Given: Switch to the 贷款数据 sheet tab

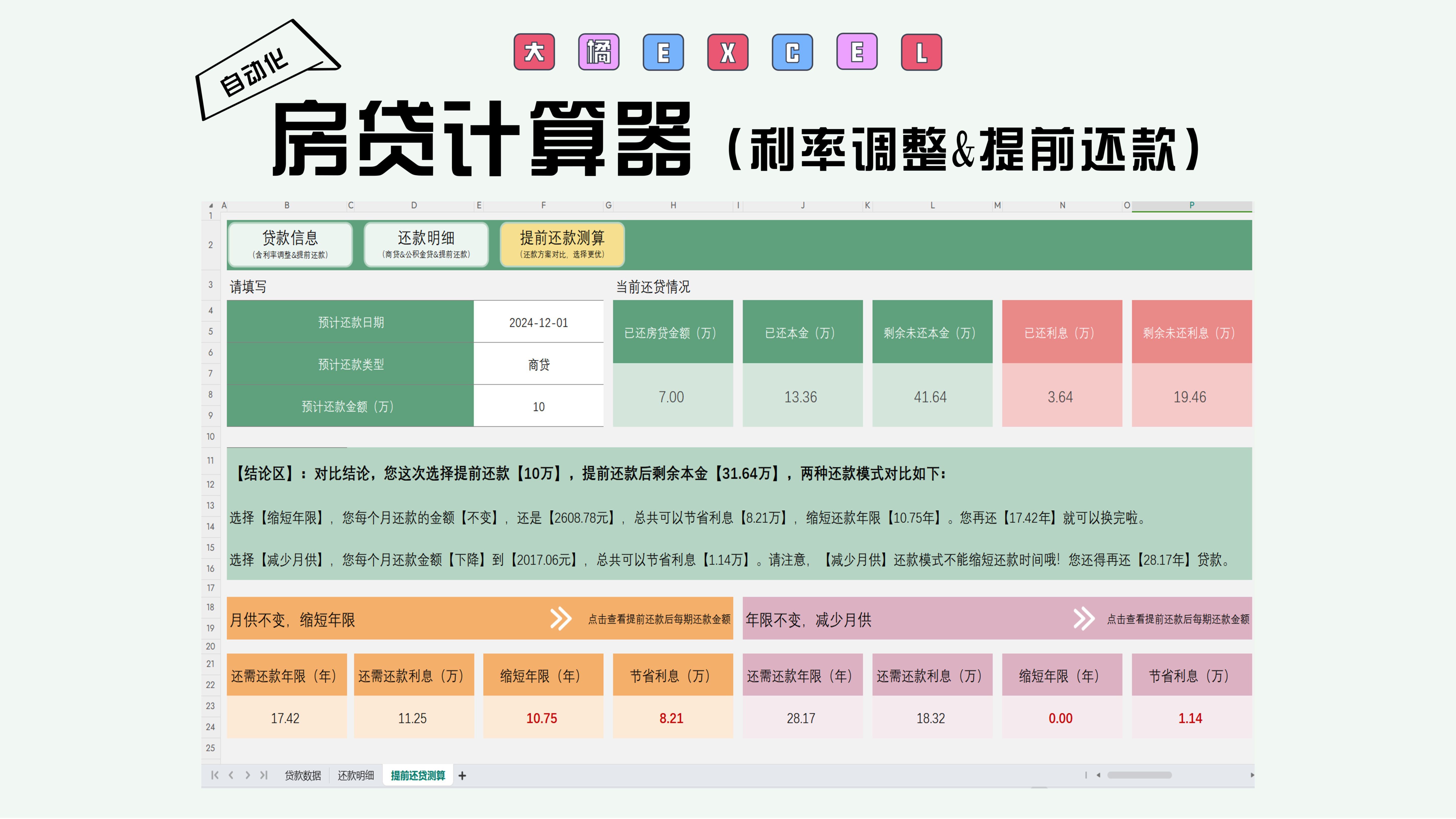Looking at the screenshot, I should 303,775.
